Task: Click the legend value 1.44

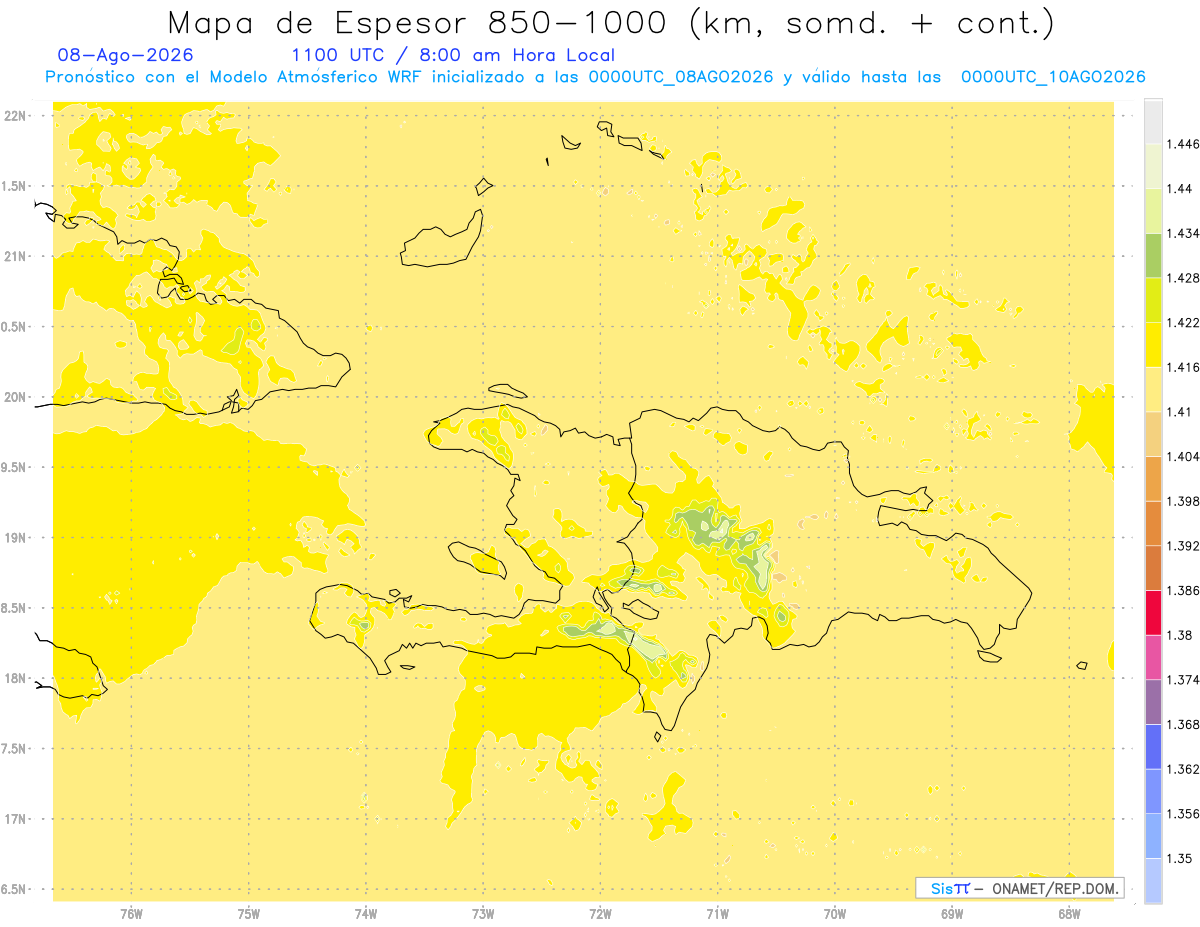Action: pyautogui.click(x=1180, y=188)
